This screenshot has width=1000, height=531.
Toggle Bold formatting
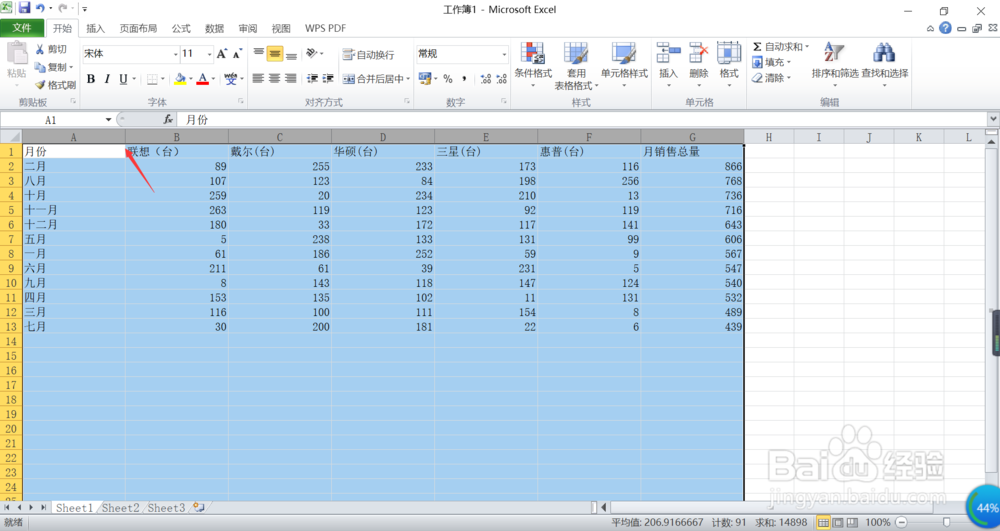pyautogui.click(x=91, y=79)
